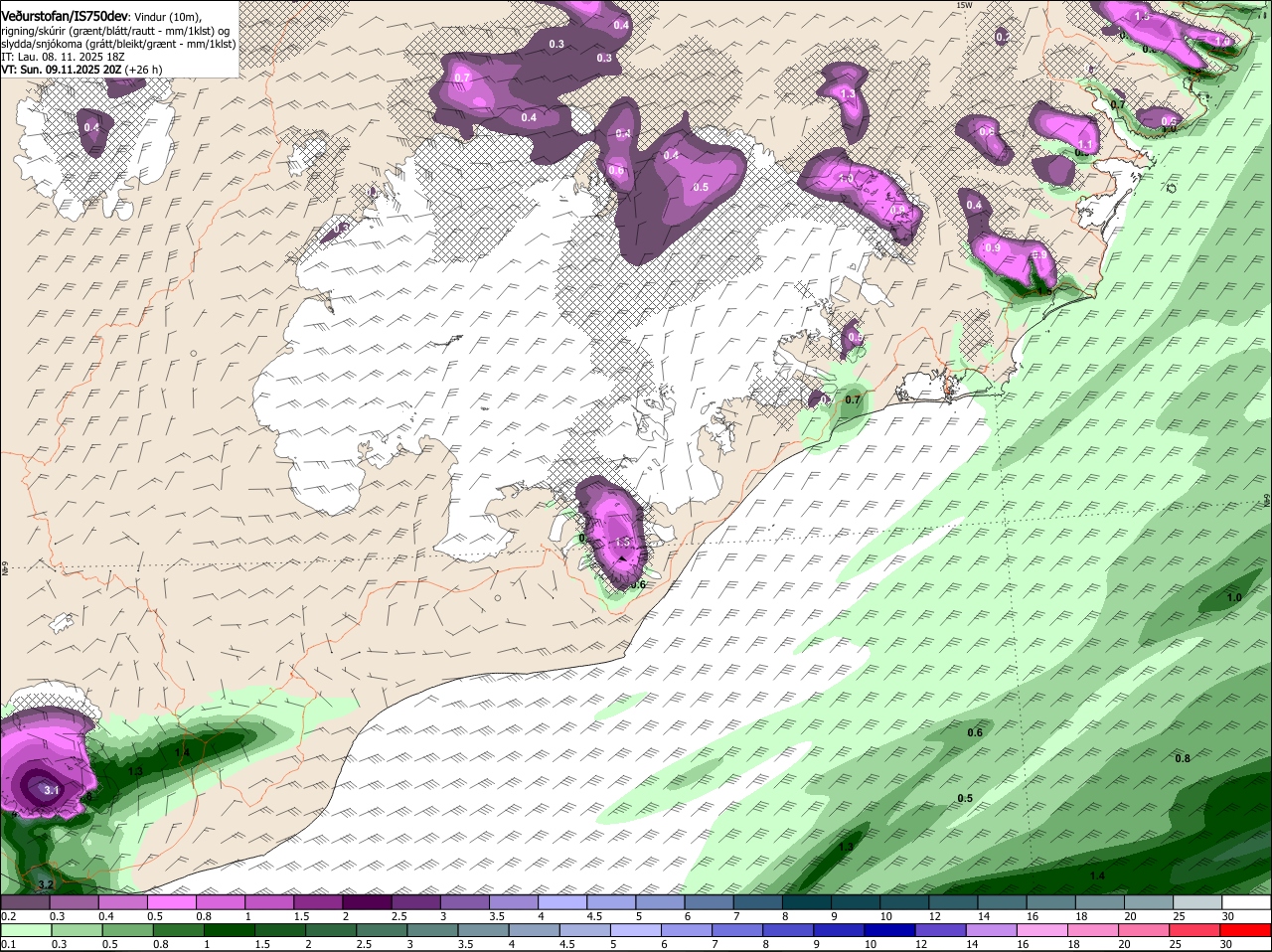
Task: Click the 'IT: Lau. 08. 11. 2025 18Z' line
Action: pos(66,57)
